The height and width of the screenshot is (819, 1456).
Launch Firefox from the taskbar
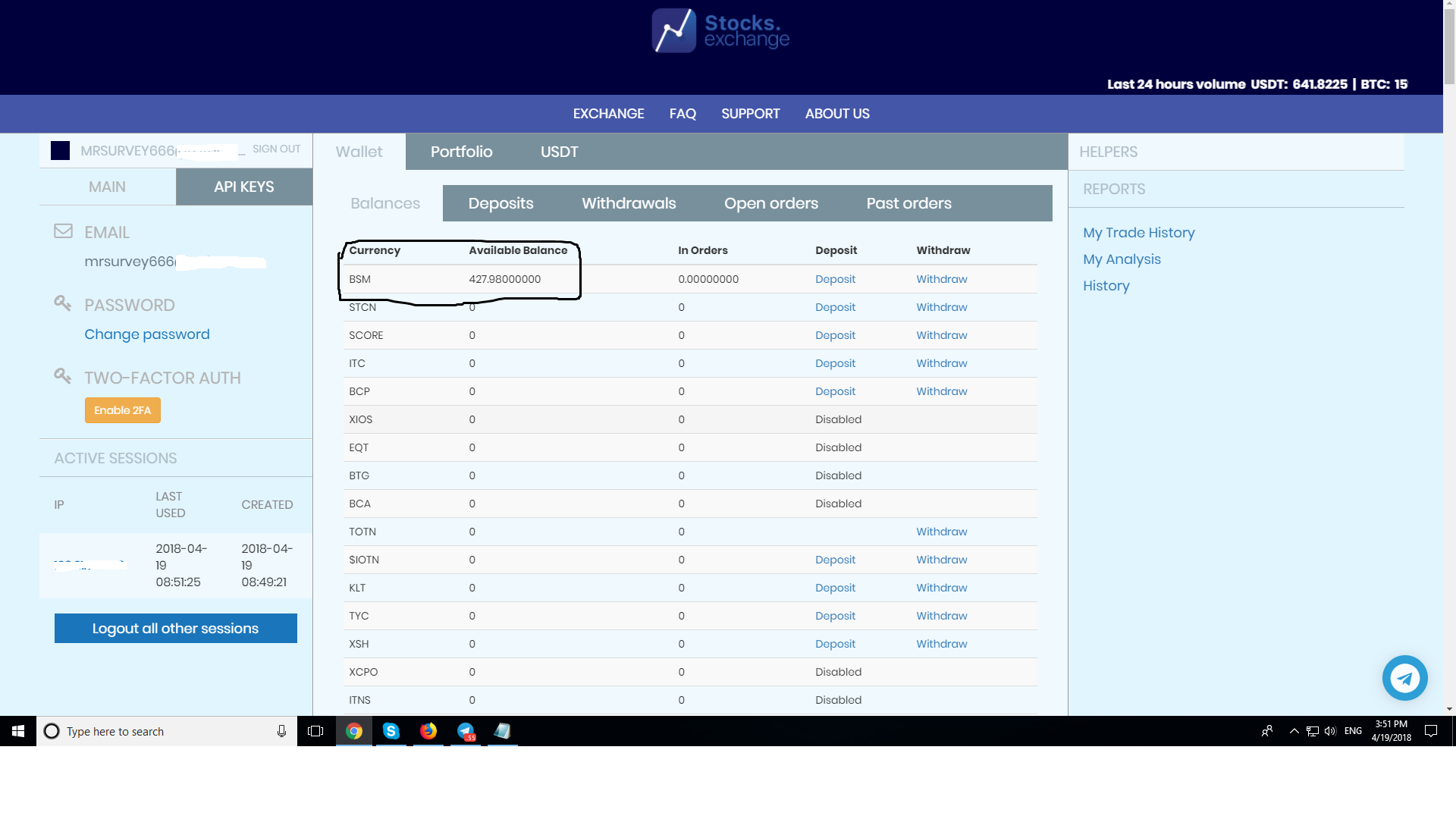coord(428,731)
